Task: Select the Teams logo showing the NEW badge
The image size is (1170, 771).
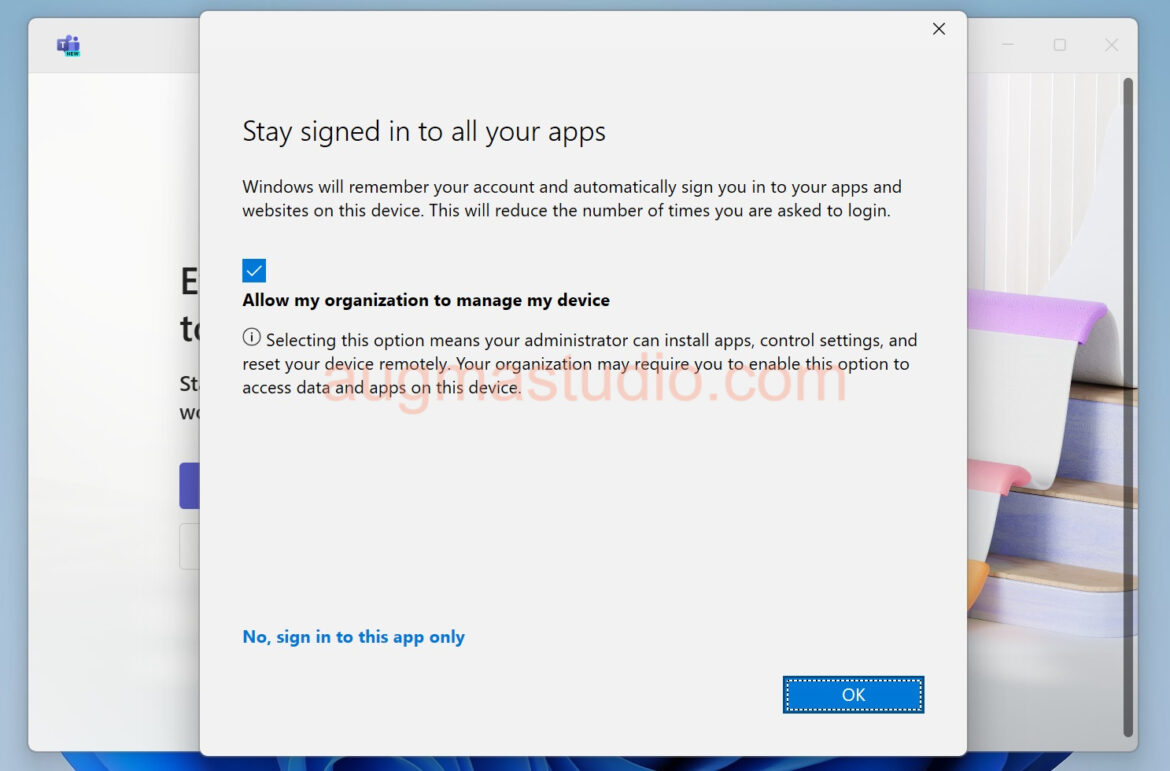Action: click(x=66, y=46)
